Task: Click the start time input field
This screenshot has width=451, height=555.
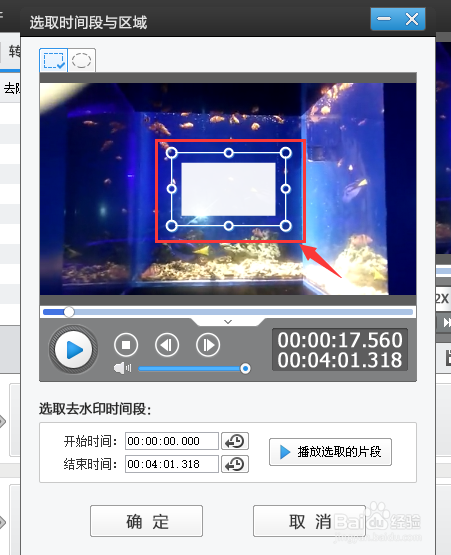Action: click(172, 441)
